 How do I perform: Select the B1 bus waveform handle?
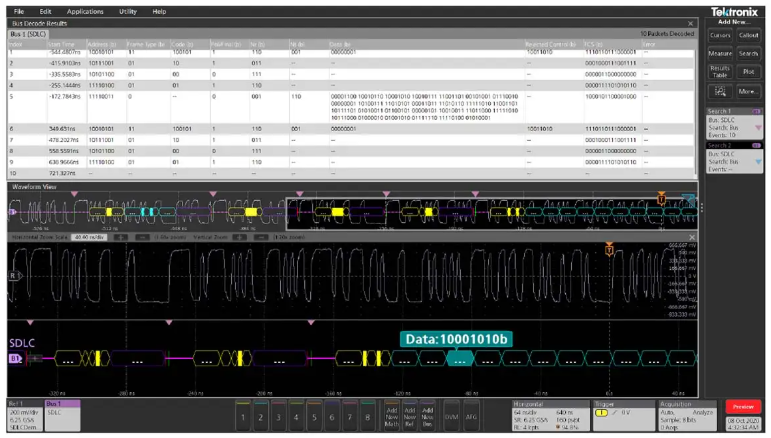pos(15,359)
